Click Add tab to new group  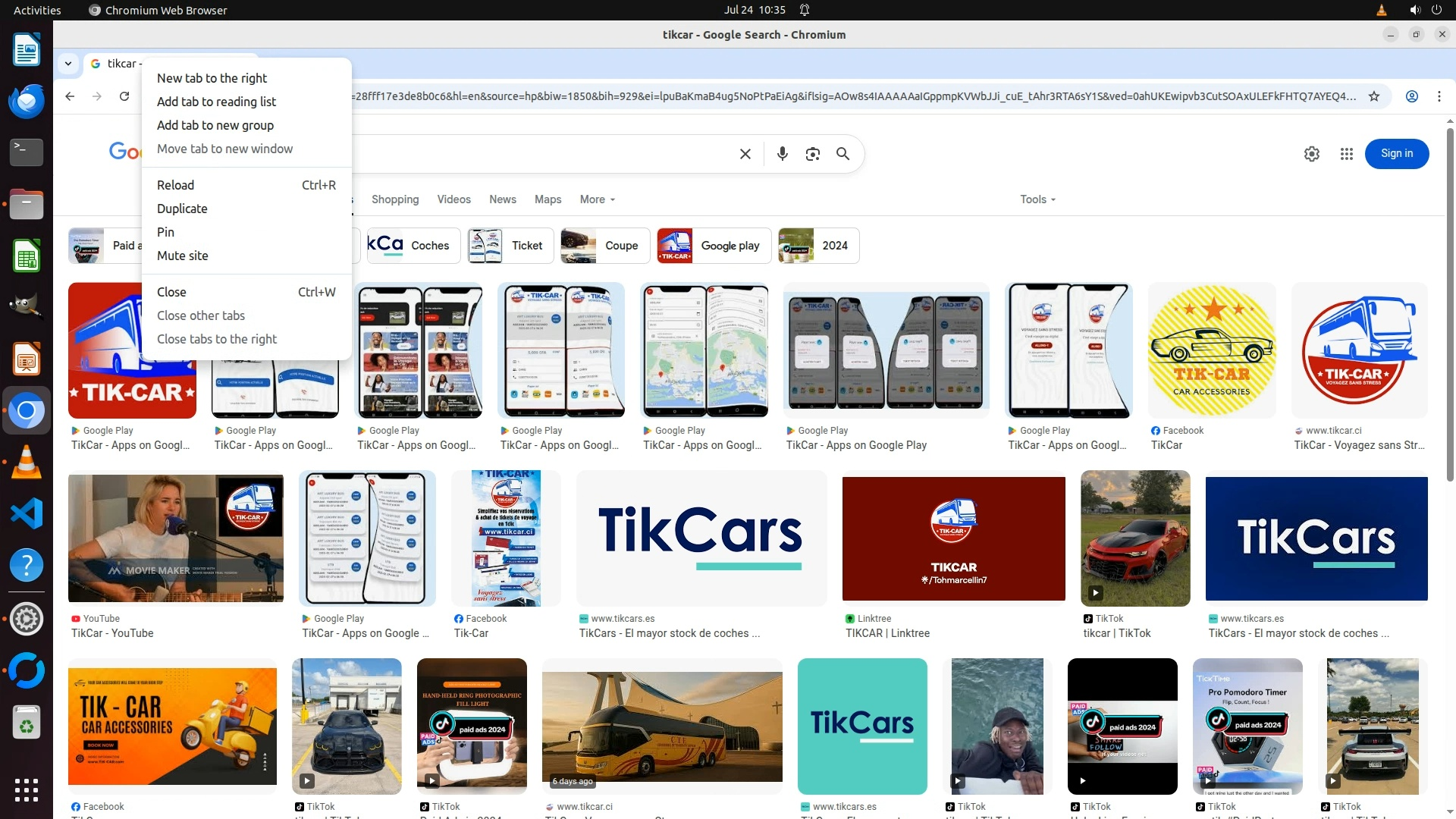pyautogui.click(x=215, y=125)
